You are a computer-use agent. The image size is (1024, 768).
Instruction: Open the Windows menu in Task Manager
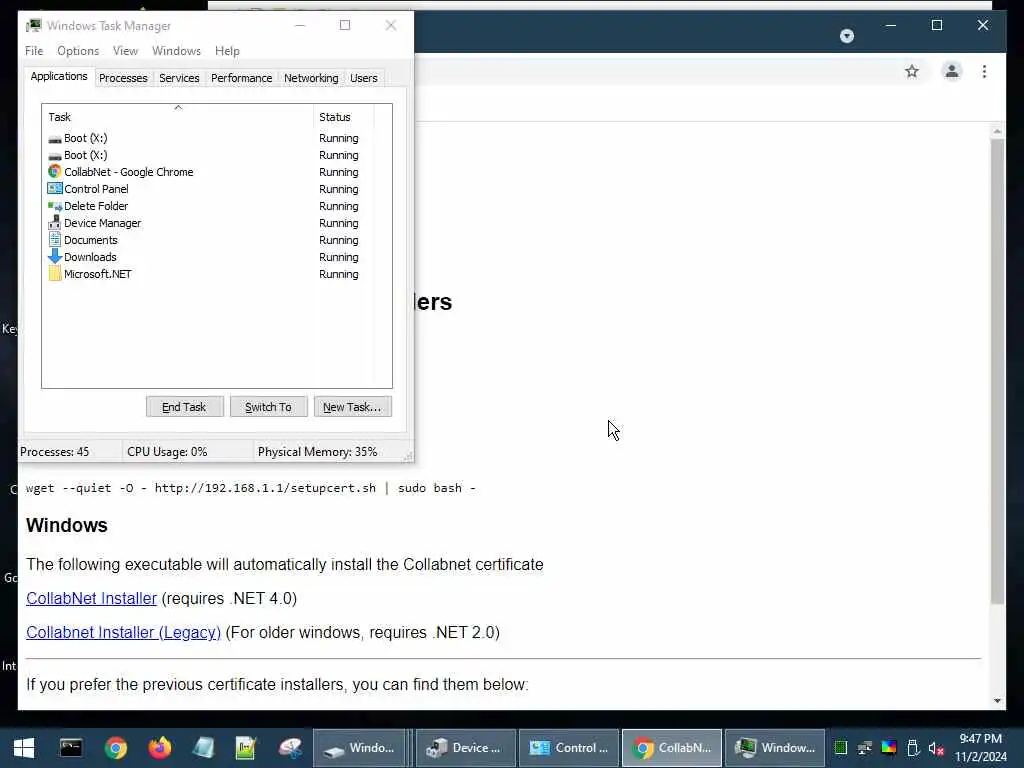176,51
